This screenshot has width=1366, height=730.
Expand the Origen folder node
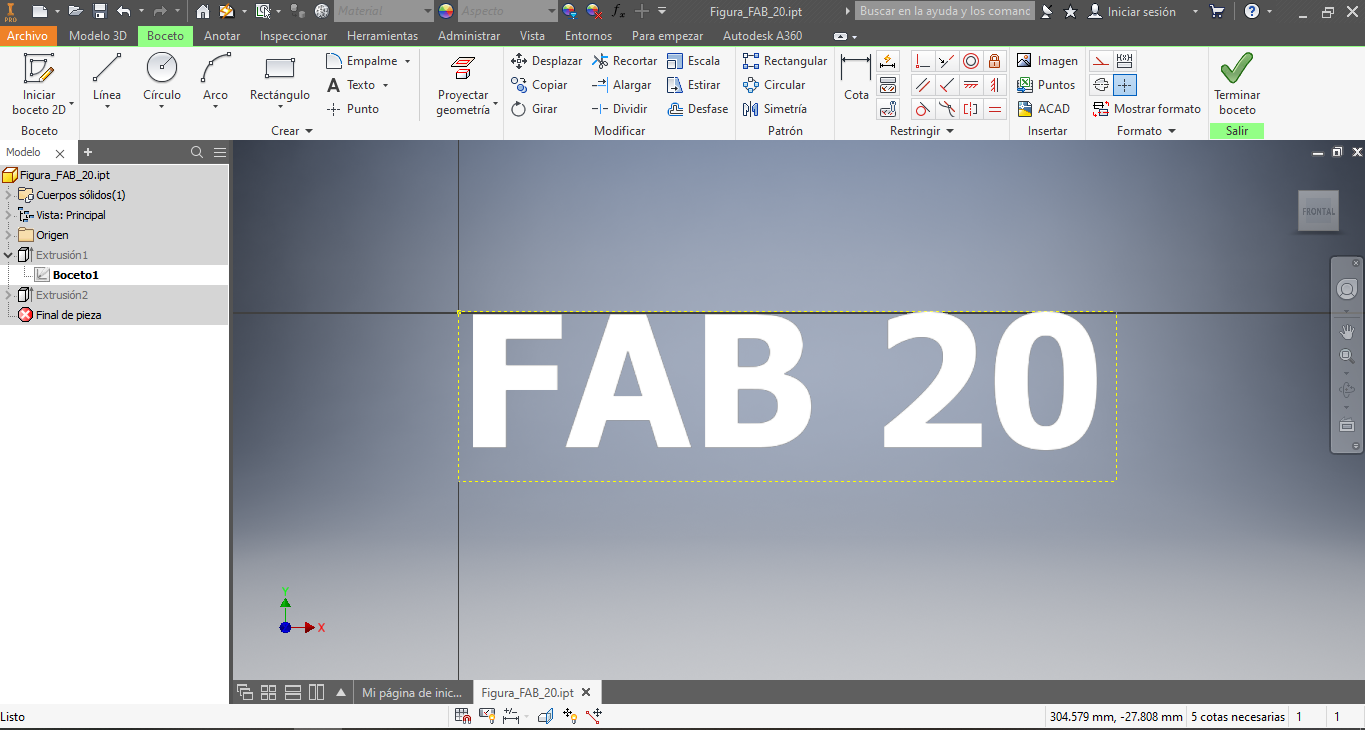[x=8, y=235]
